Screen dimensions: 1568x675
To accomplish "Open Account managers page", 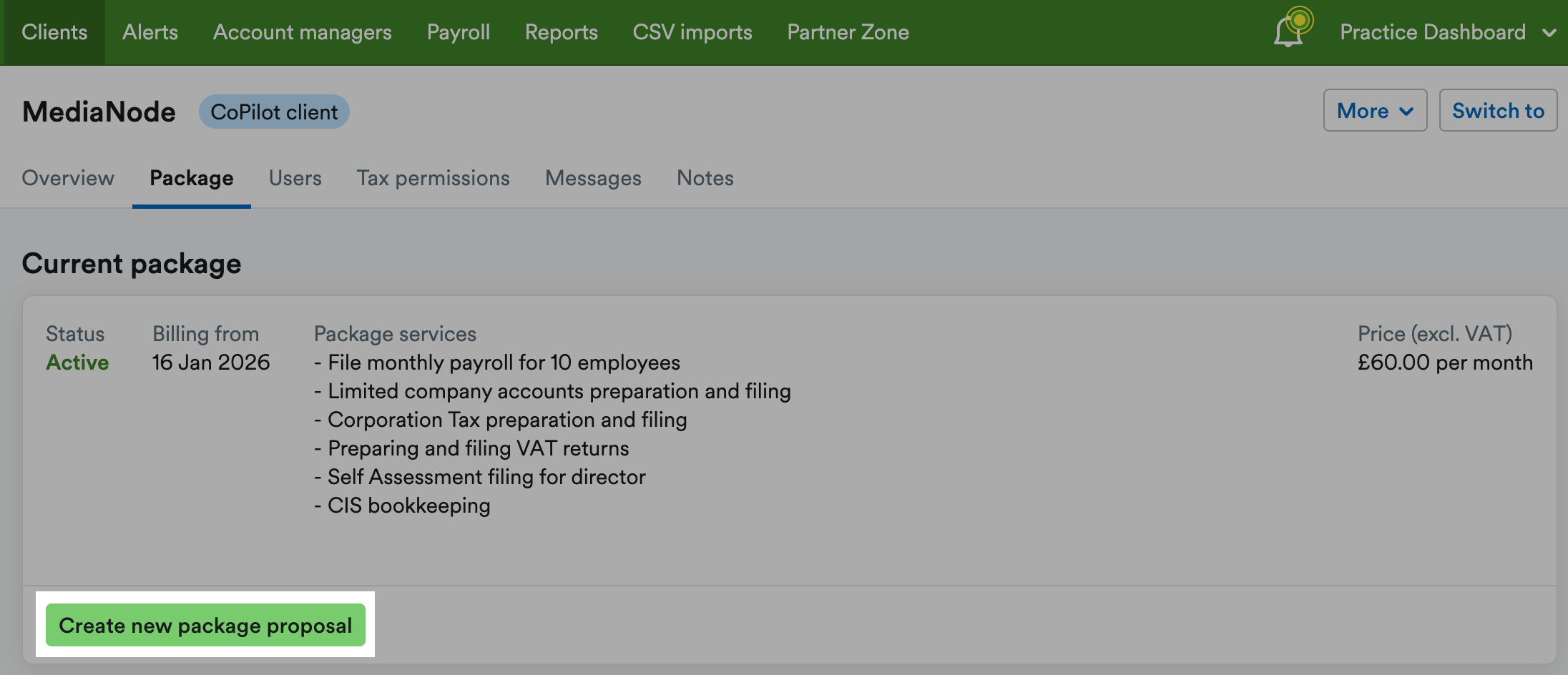I will point(303,32).
